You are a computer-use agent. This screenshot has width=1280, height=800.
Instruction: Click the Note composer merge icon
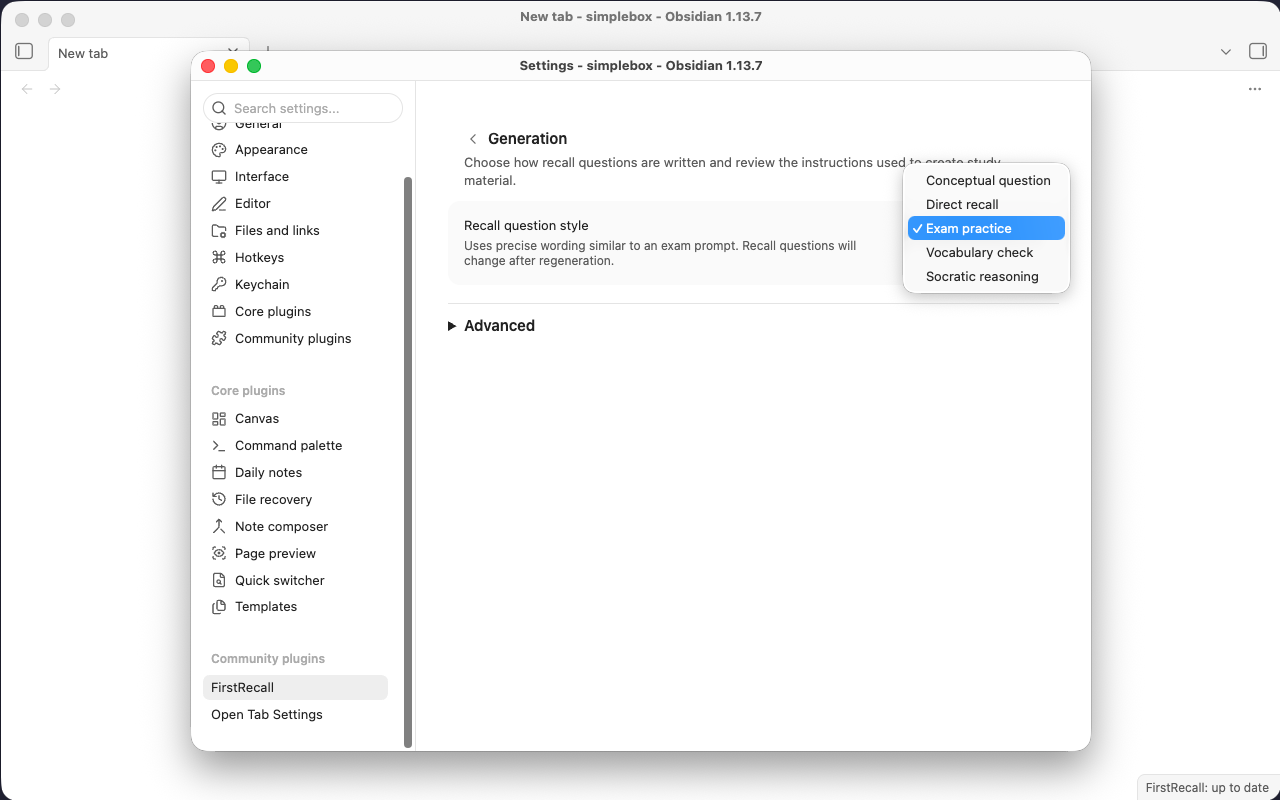pyautogui.click(x=219, y=527)
